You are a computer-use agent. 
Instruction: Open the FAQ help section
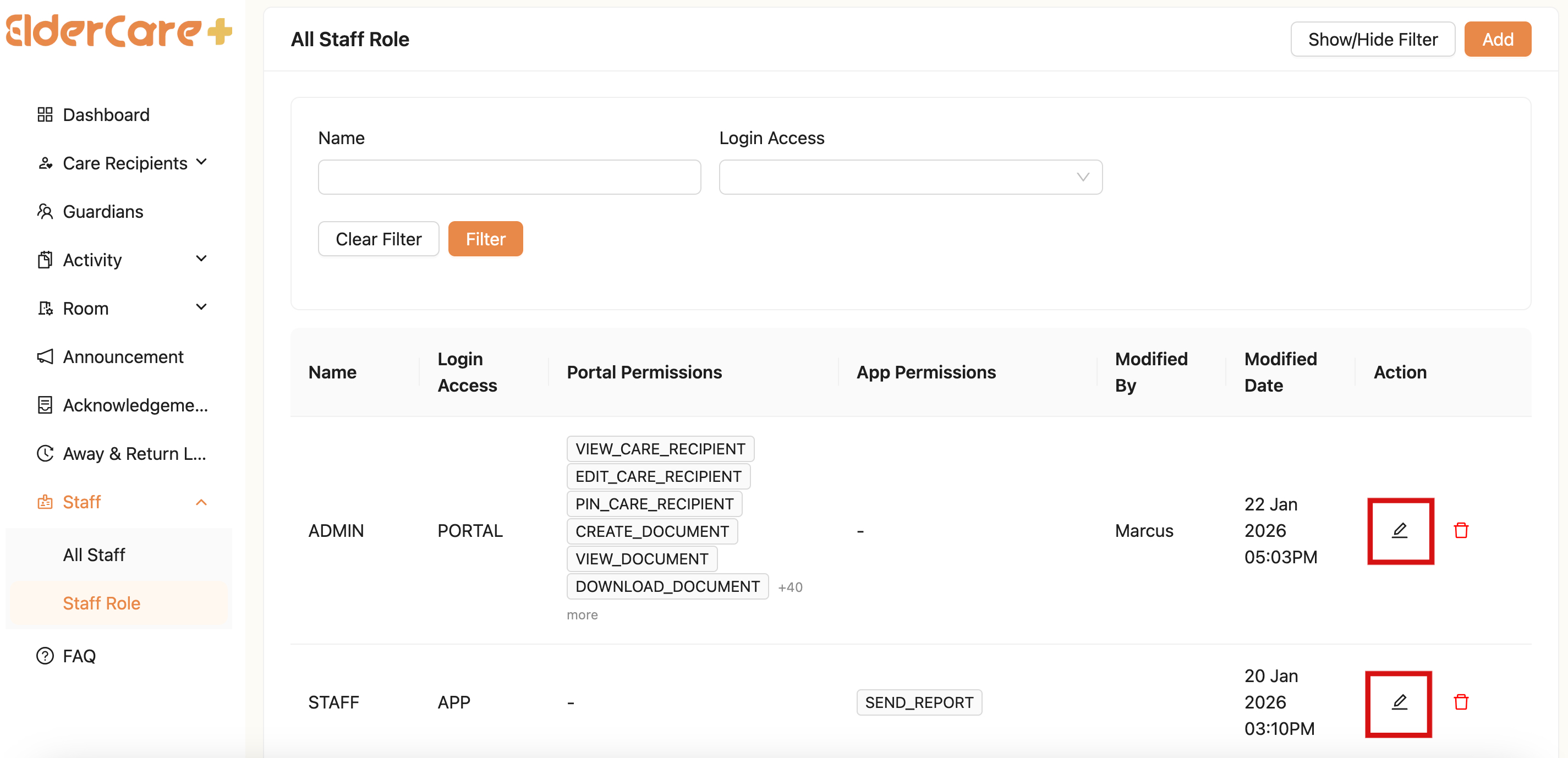[79, 656]
